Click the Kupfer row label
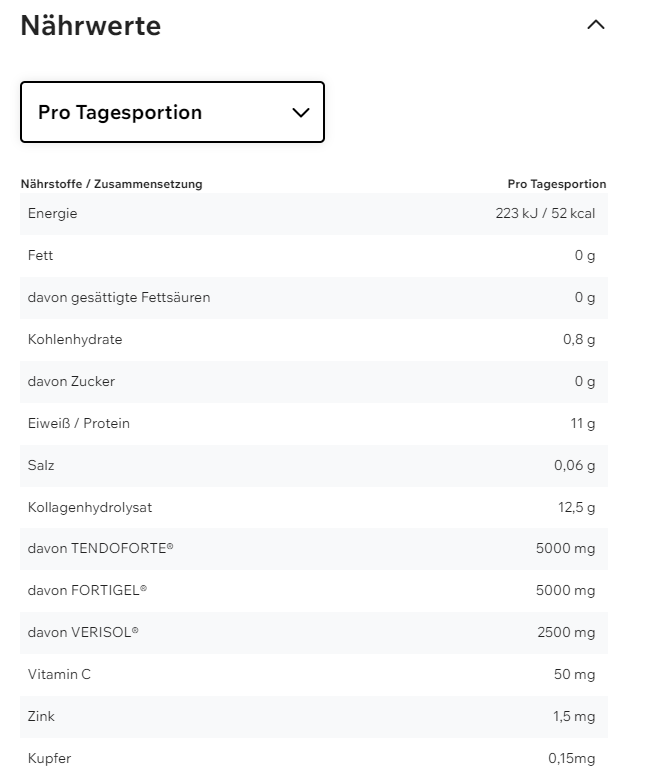Viewport: 645px width, 781px height. point(49,758)
